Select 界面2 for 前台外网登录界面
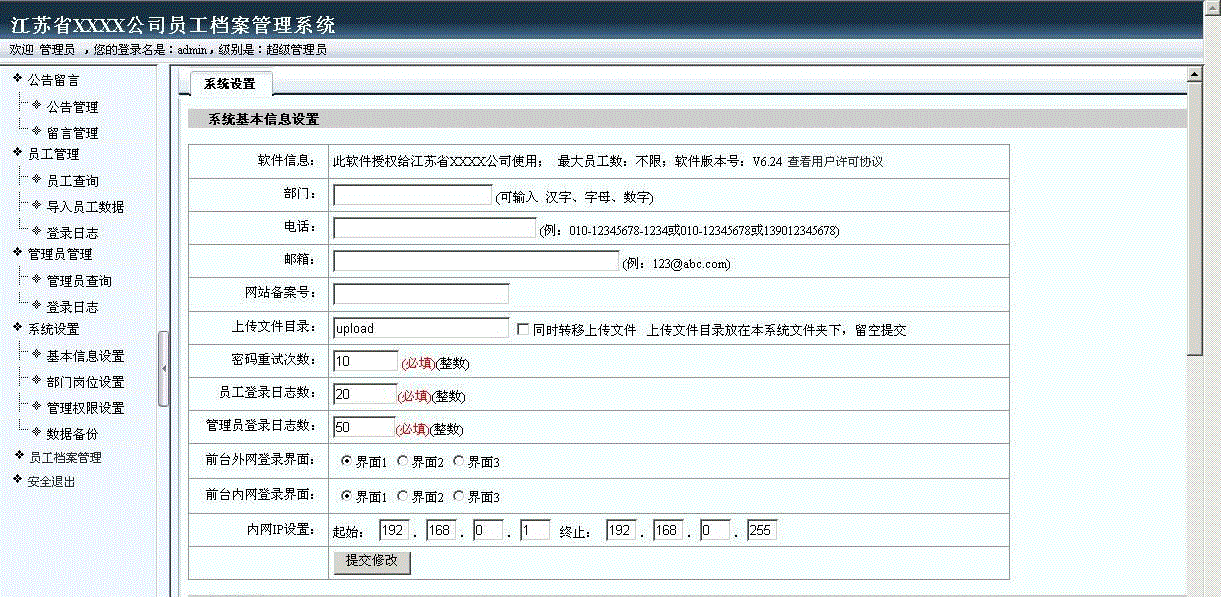This screenshot has width=1221, height=597. point(402,462)
